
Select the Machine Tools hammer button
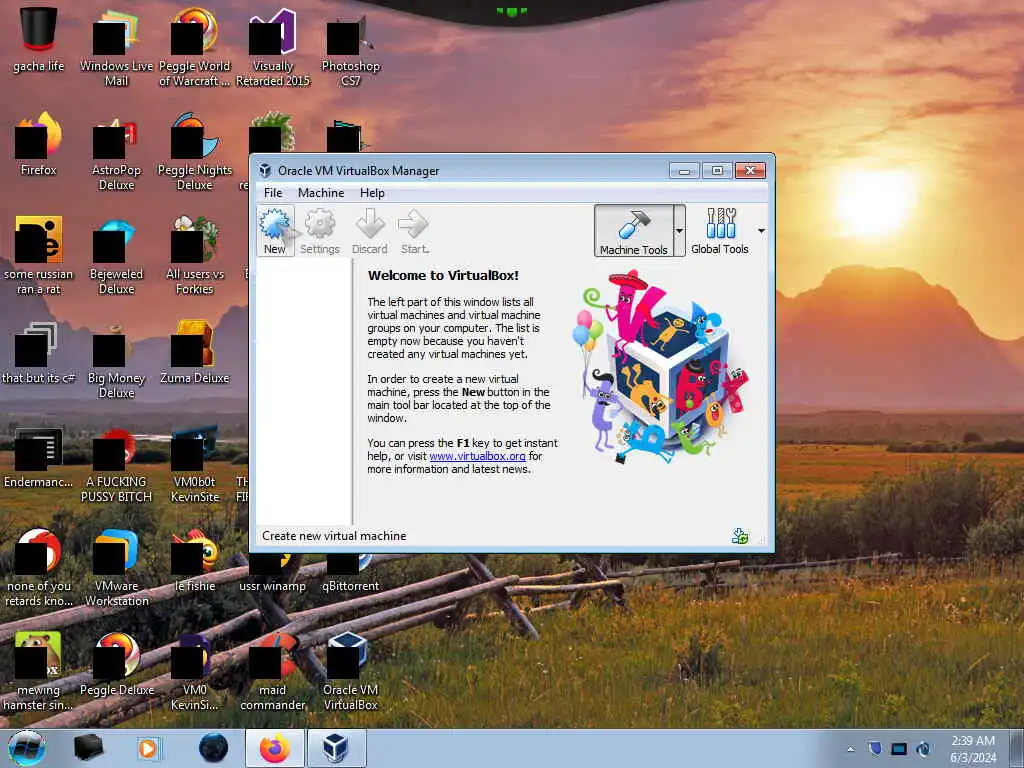(x=633, y=231)
